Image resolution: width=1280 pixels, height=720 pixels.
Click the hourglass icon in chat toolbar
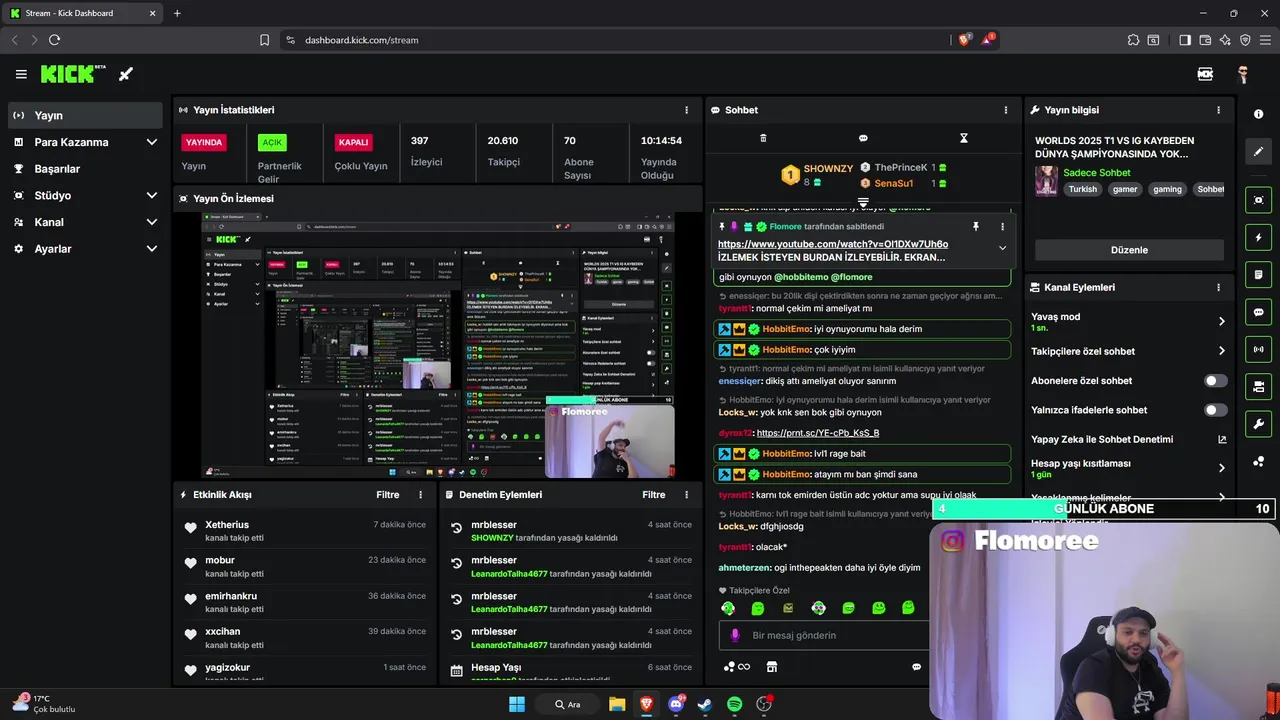click(x=964, y=138)
